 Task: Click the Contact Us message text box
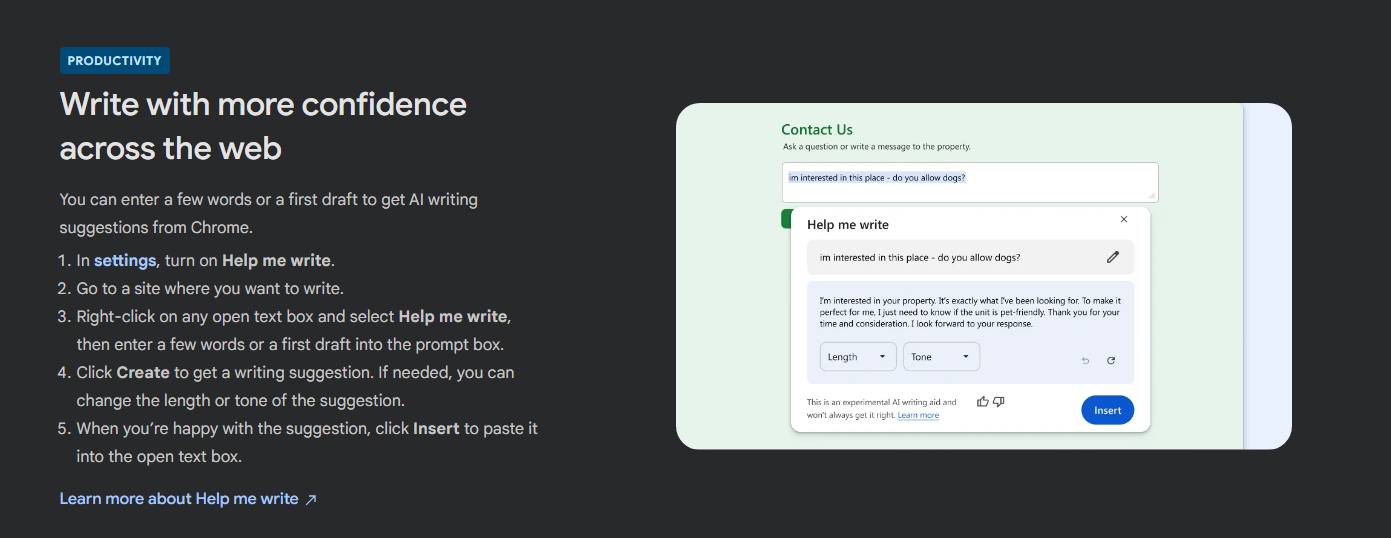tap(969, 182)
